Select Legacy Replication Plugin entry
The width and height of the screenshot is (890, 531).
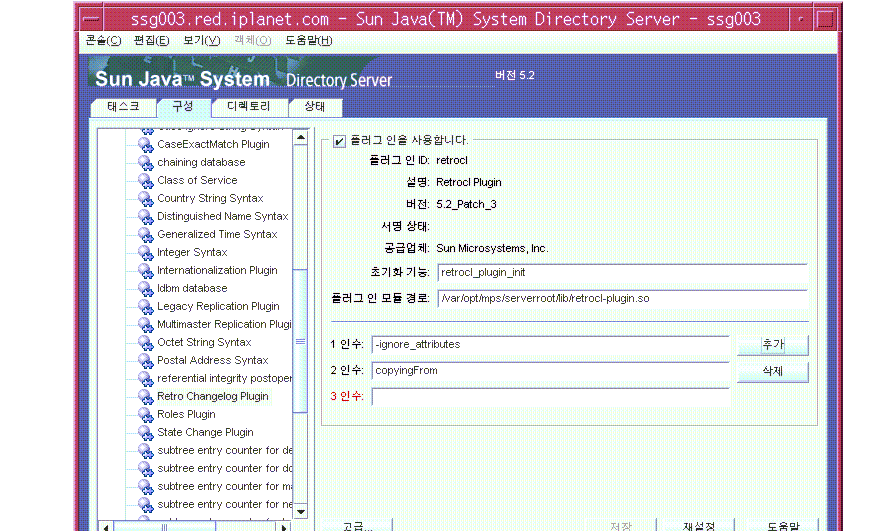(x=218, y=306)
